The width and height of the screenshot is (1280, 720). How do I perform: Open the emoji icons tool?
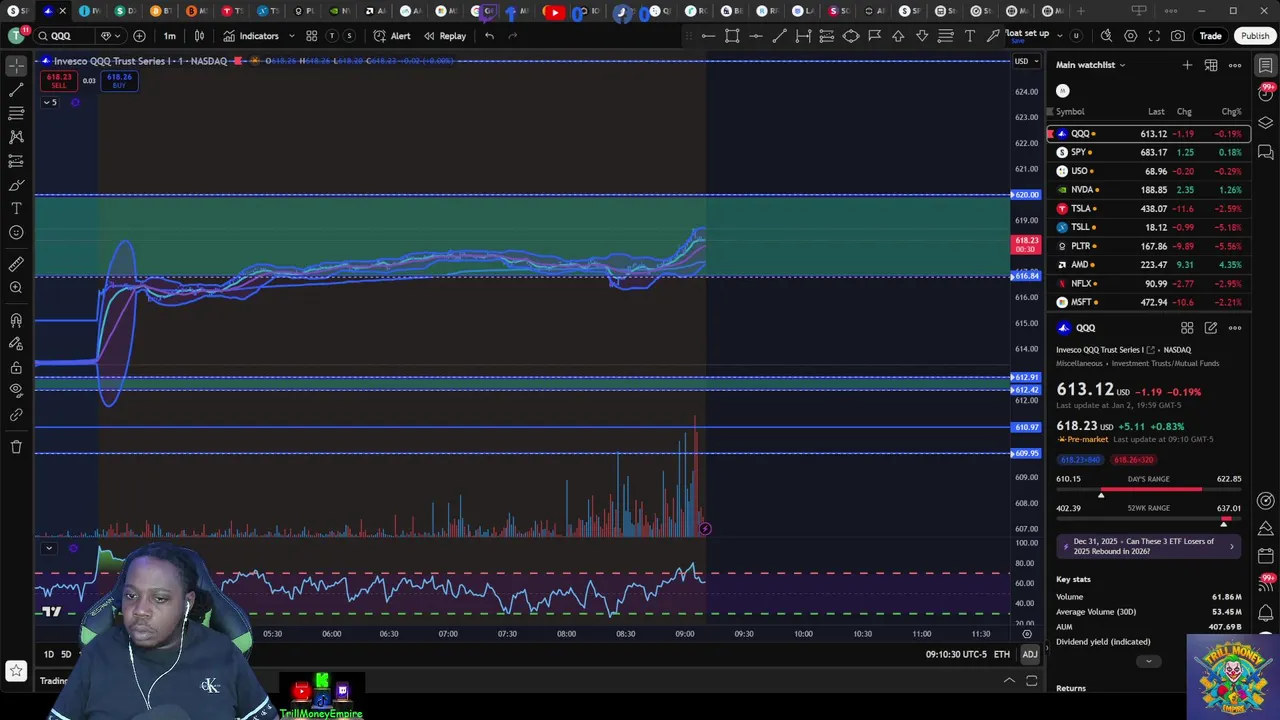pos(16,232)
